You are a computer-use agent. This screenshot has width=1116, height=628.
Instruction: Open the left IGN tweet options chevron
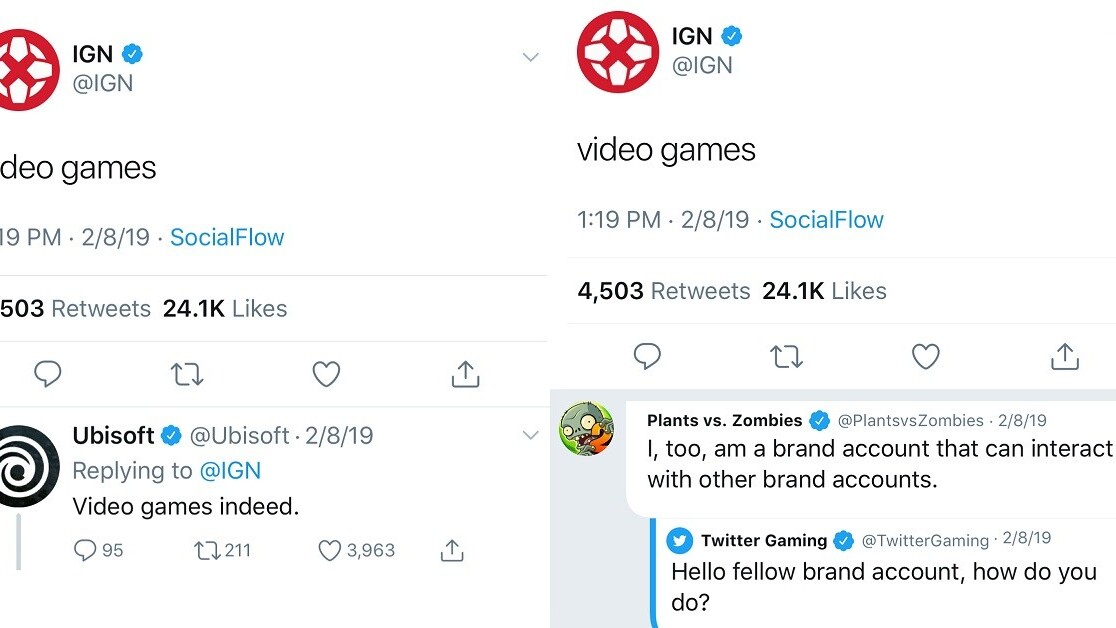coord(531,57)
